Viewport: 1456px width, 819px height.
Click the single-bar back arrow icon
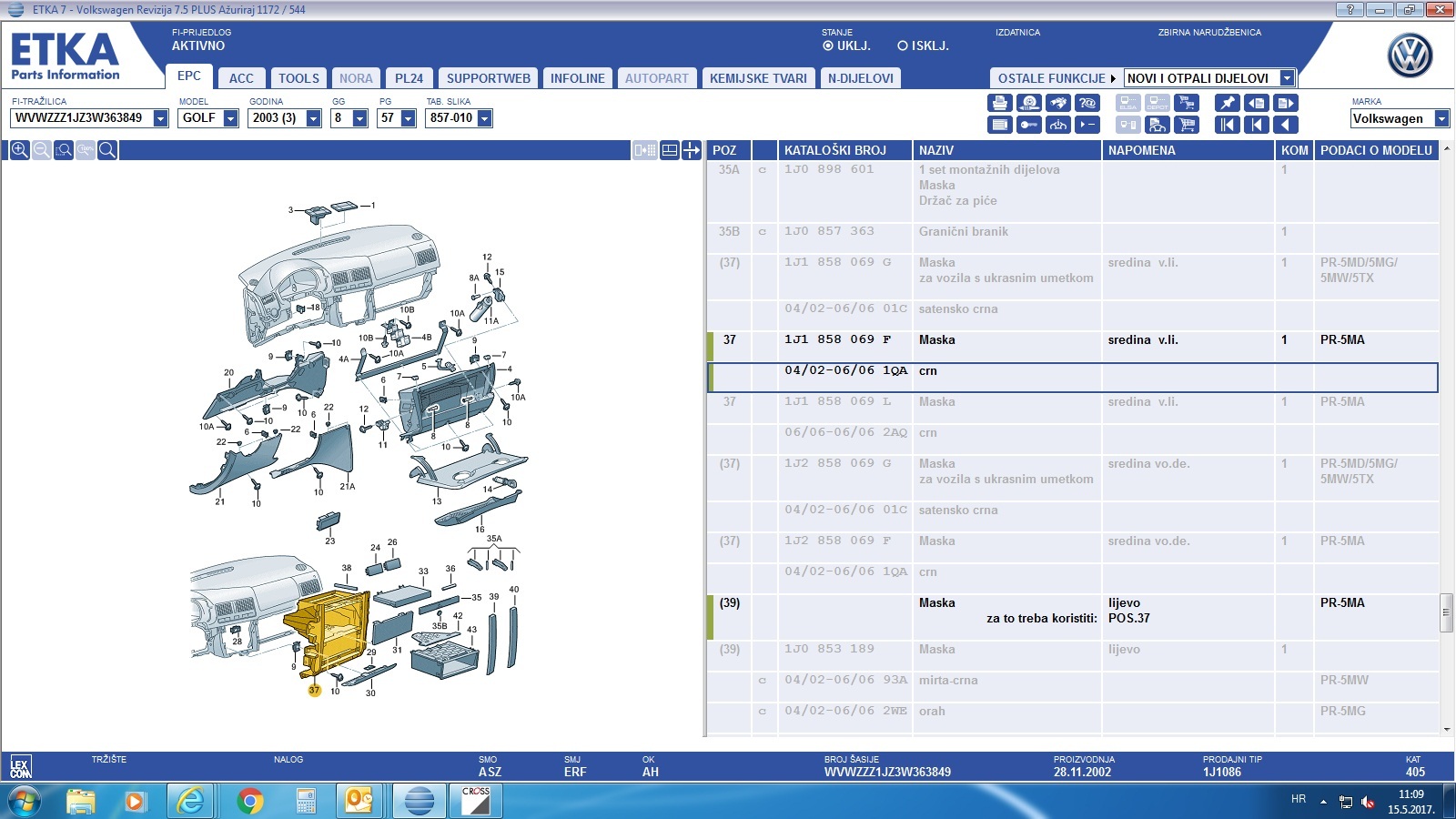(1257, 125)
